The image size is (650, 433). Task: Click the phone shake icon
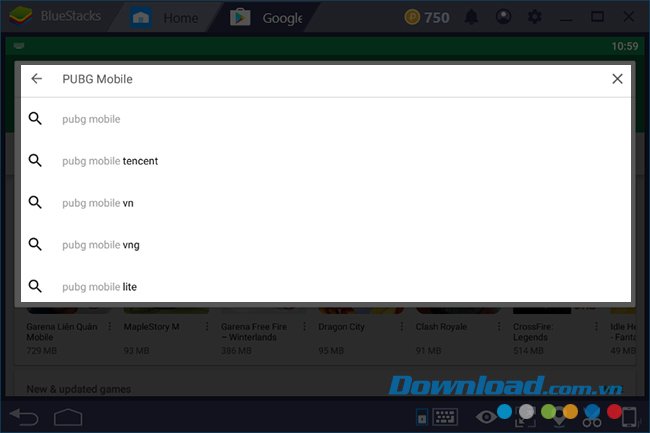tap(629, 417)
